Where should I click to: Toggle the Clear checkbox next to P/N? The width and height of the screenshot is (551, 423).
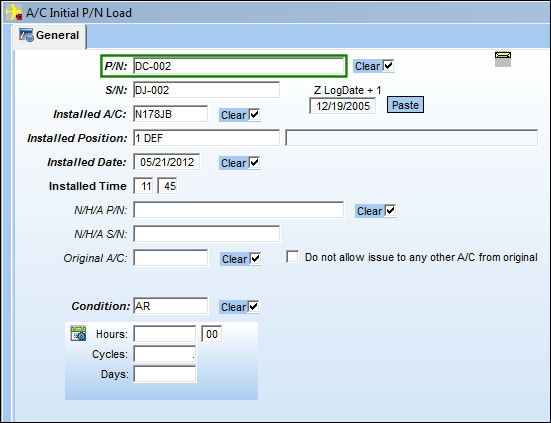388,66
